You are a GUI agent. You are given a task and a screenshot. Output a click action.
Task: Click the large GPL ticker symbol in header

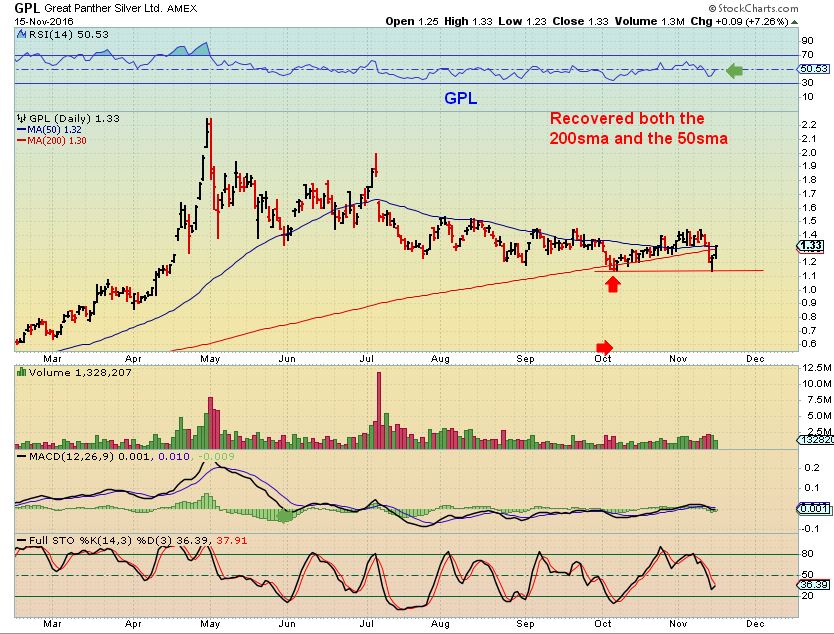pos(27,8)
